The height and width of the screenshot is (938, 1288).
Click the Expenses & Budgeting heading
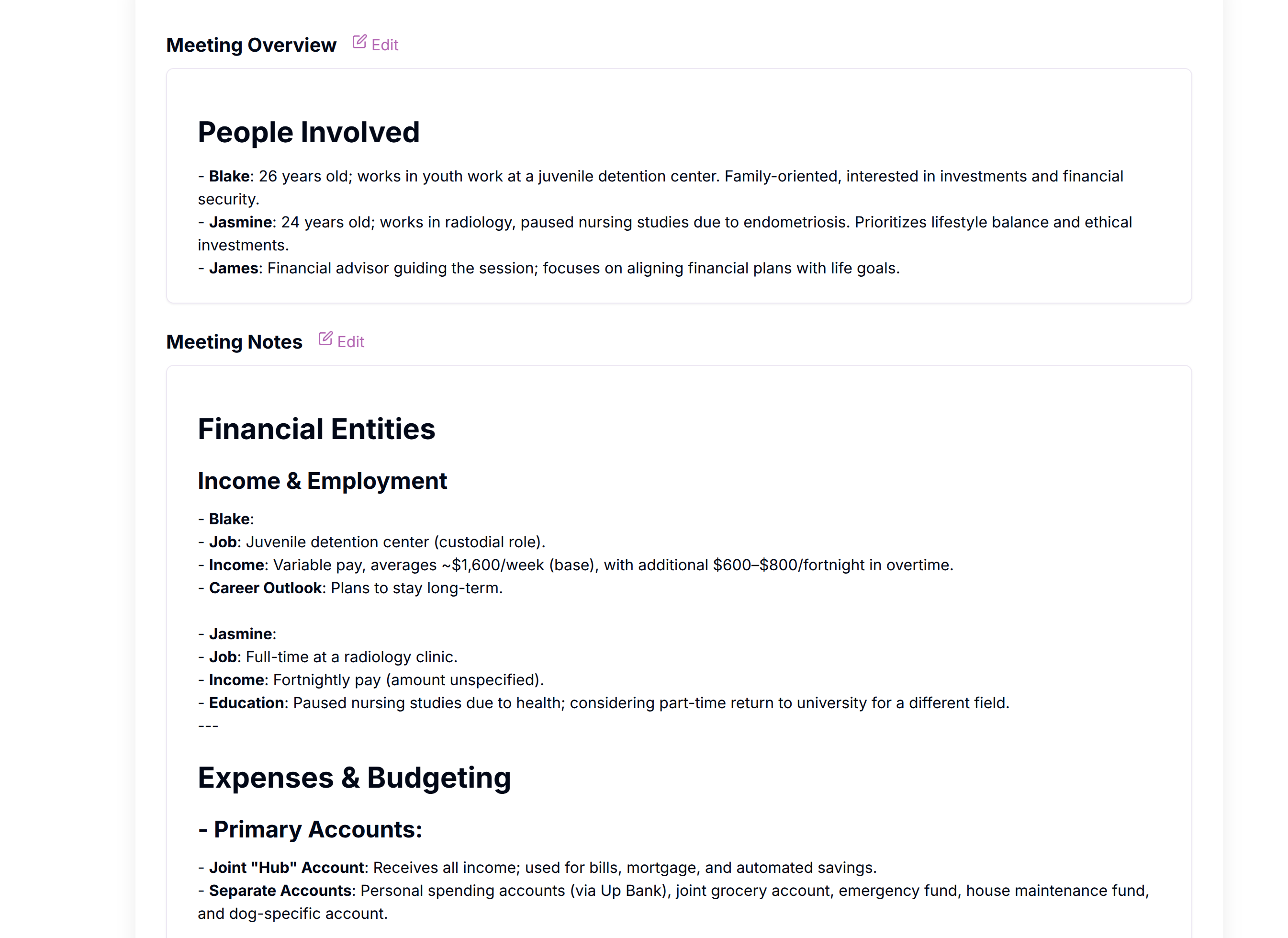[x=354, y=778]
